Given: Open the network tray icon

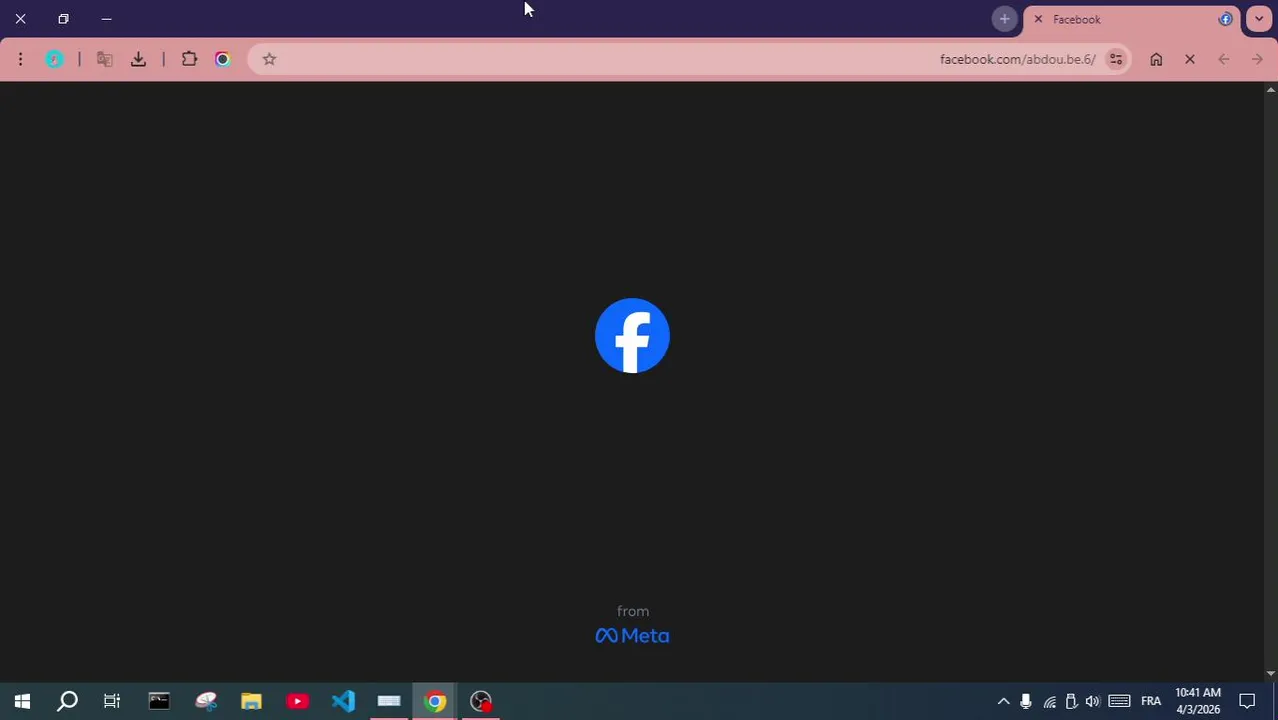Looking at the screenshot, I should 1049,701.
